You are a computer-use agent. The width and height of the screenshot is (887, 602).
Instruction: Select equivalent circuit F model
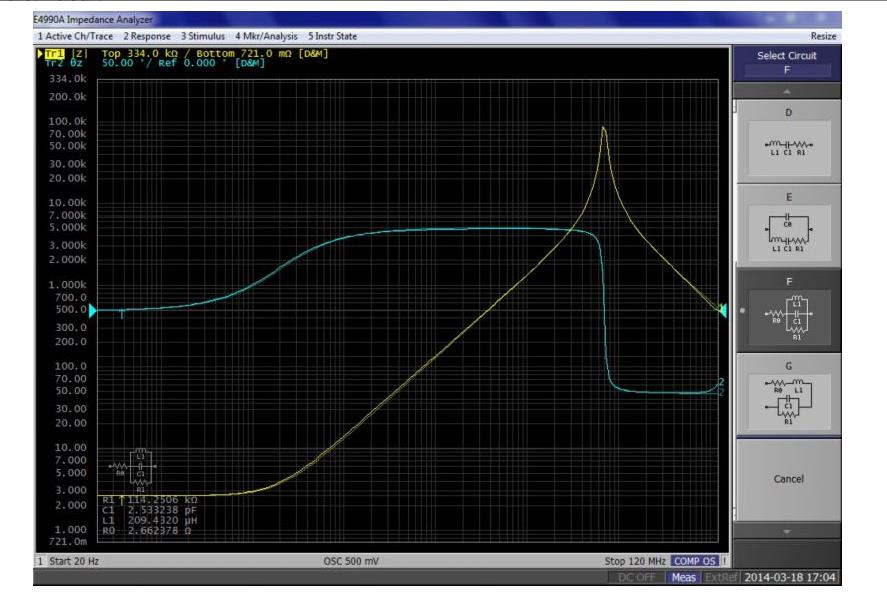789,311
